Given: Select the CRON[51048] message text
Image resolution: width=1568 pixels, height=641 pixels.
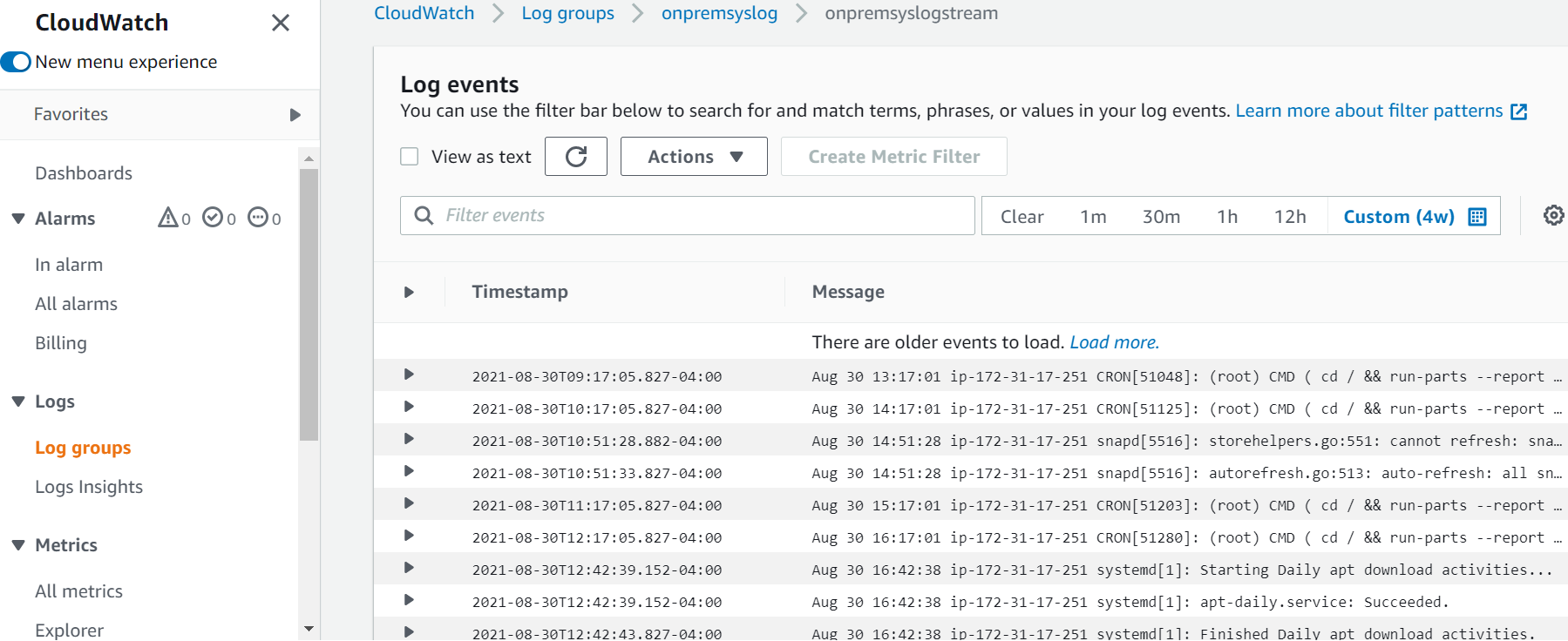Looking at the screenshot, I should [1187, 376].
